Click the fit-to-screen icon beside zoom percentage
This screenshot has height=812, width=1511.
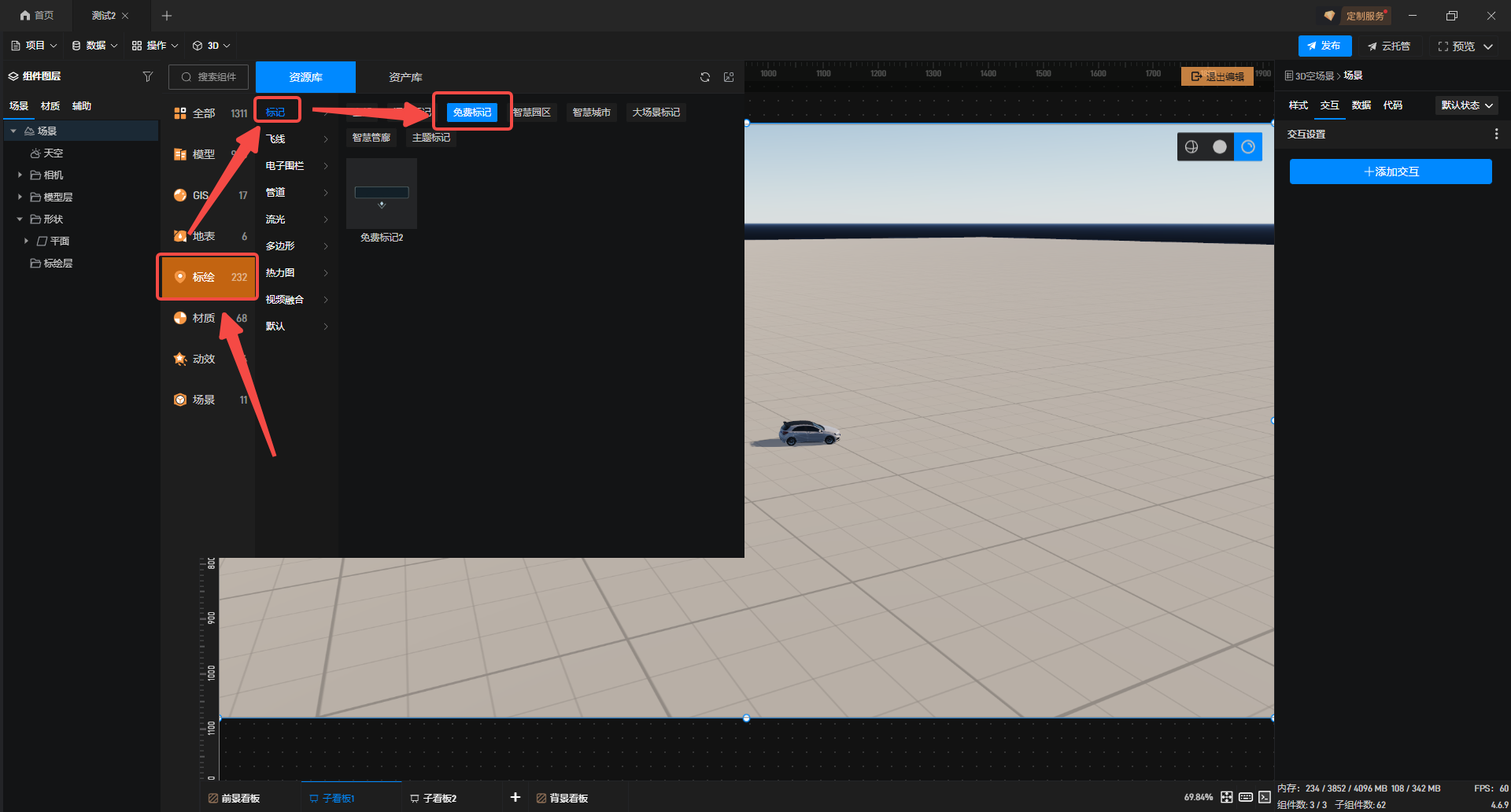tap(1227, 797)
